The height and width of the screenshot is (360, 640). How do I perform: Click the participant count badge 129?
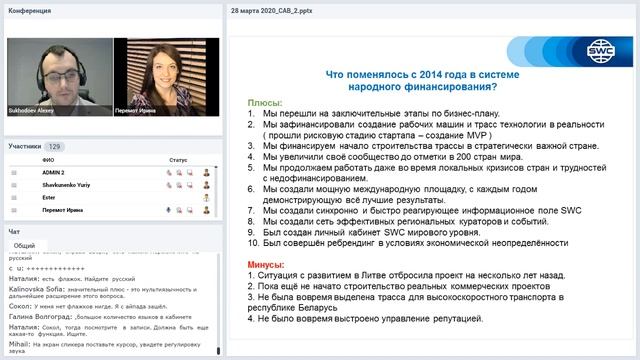click(x=54, y=147)
